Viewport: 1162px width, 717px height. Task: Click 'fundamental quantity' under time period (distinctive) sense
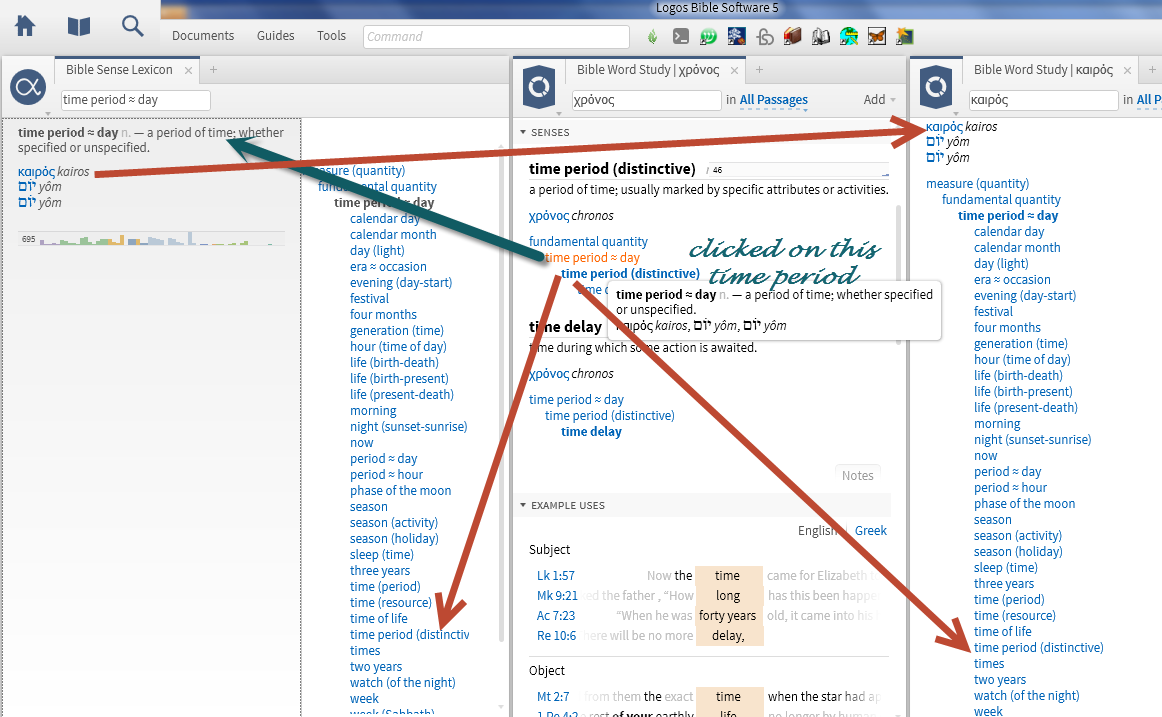(x=588, y=241)
